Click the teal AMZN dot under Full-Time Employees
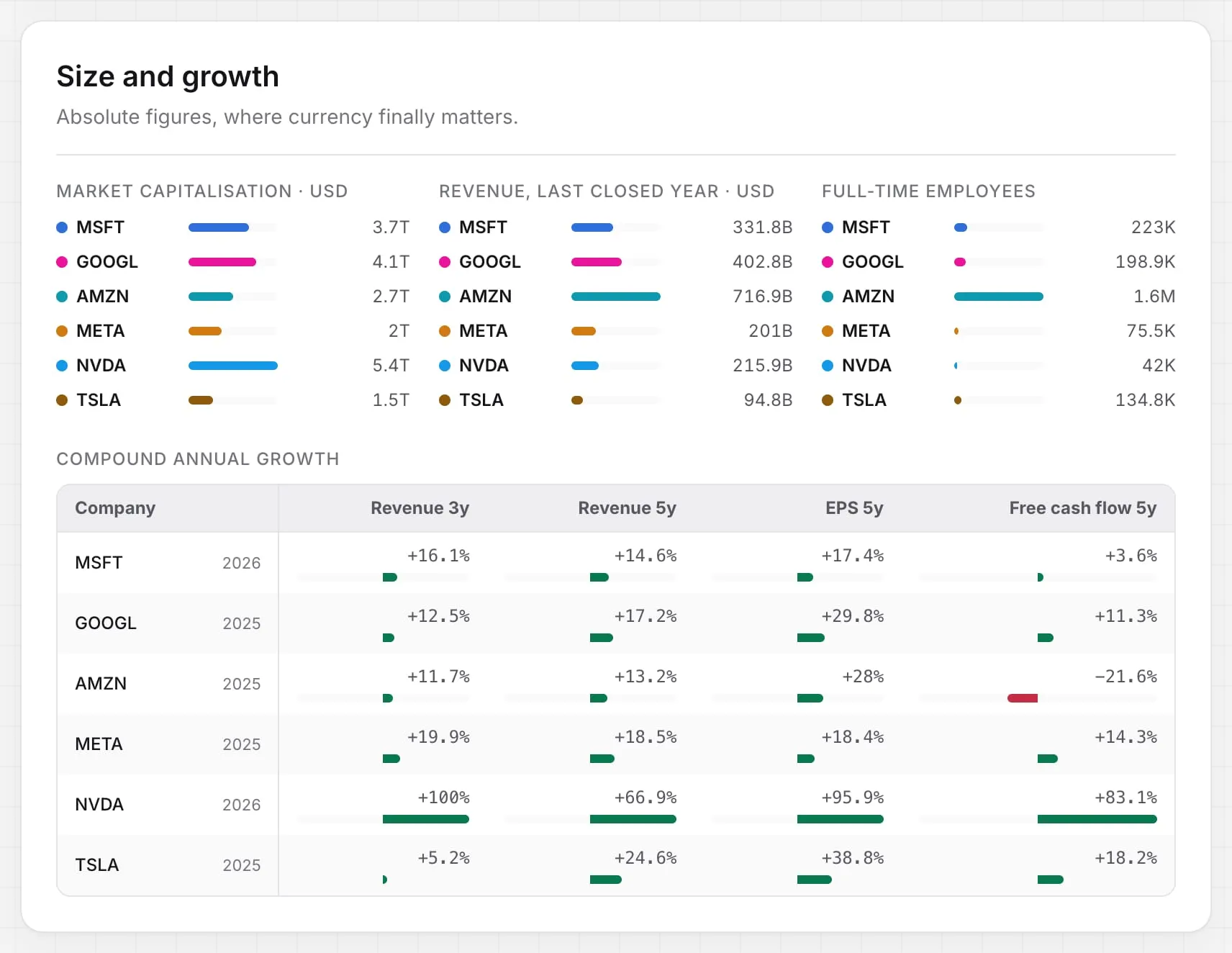The width and height of the screenshot is (1232, 953). [x=828, y=297]
